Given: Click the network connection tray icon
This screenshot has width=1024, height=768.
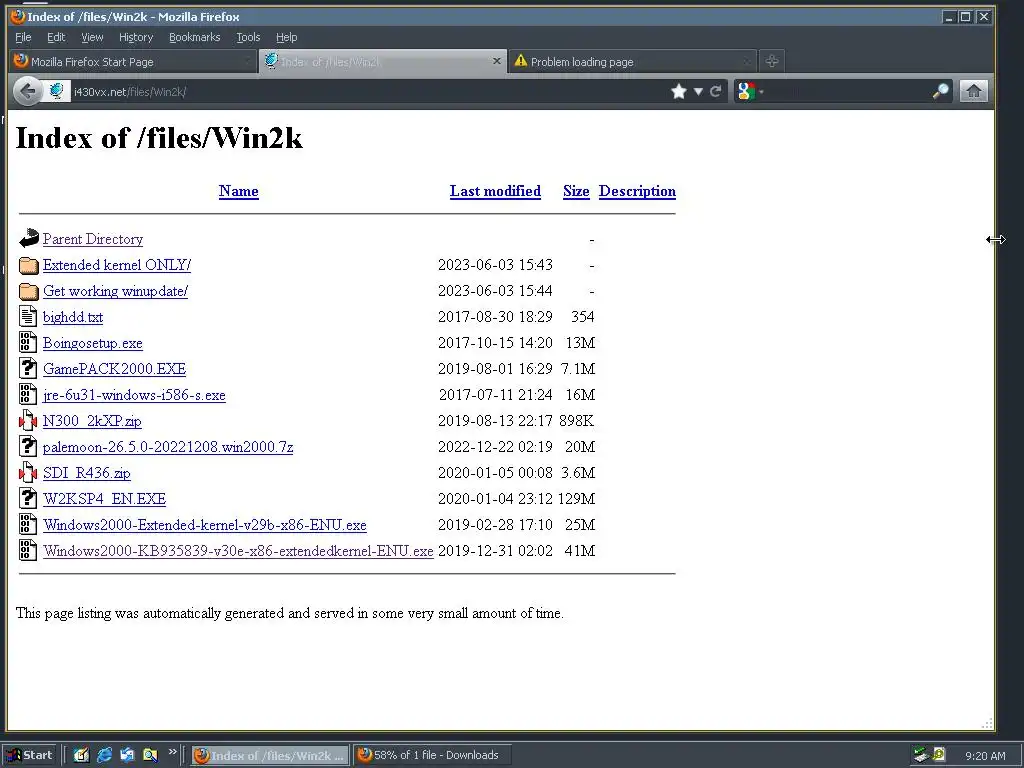Looking at the screenshot, I should (921, 755).
